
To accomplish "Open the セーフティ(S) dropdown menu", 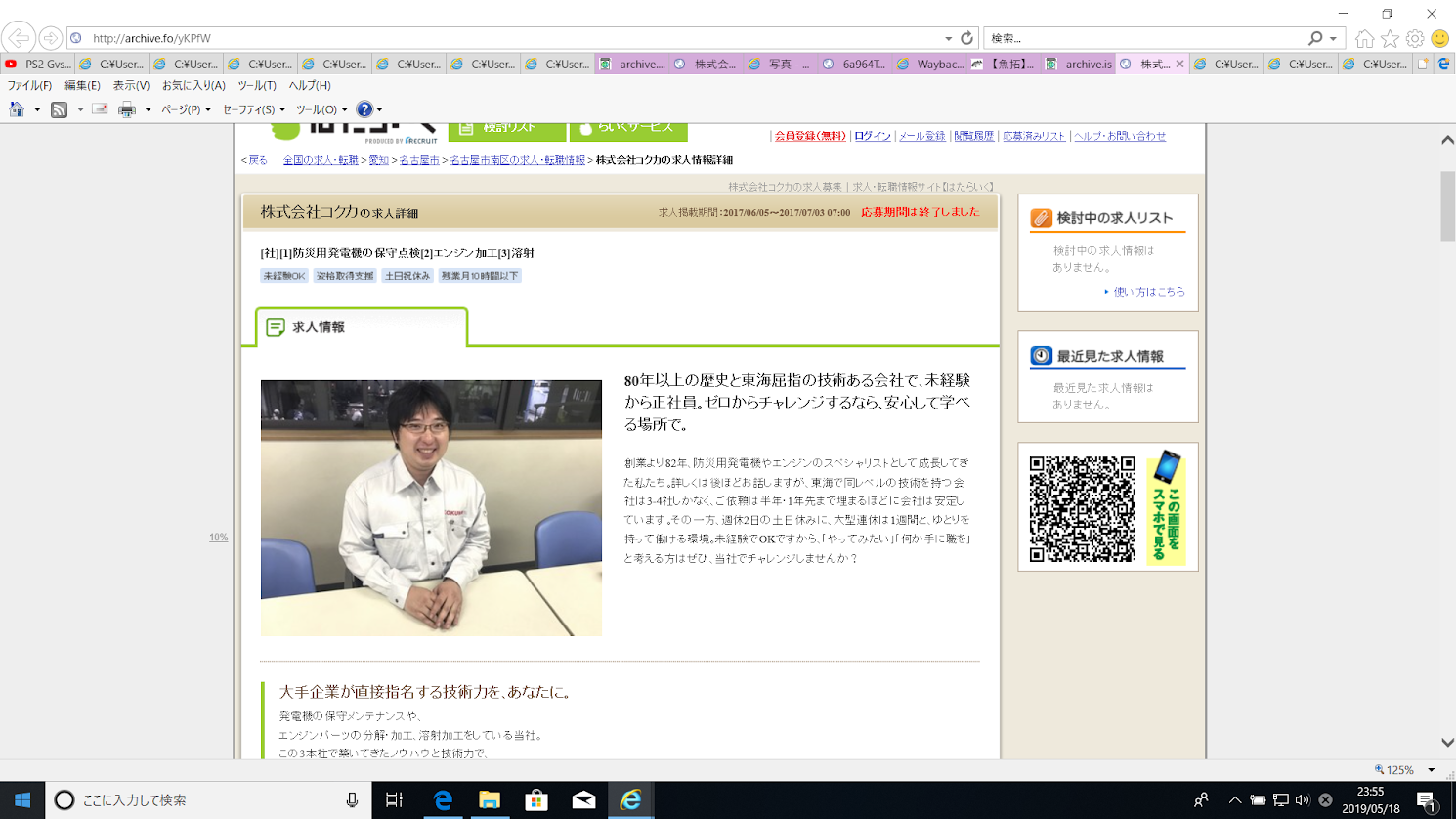I will 253,109.
